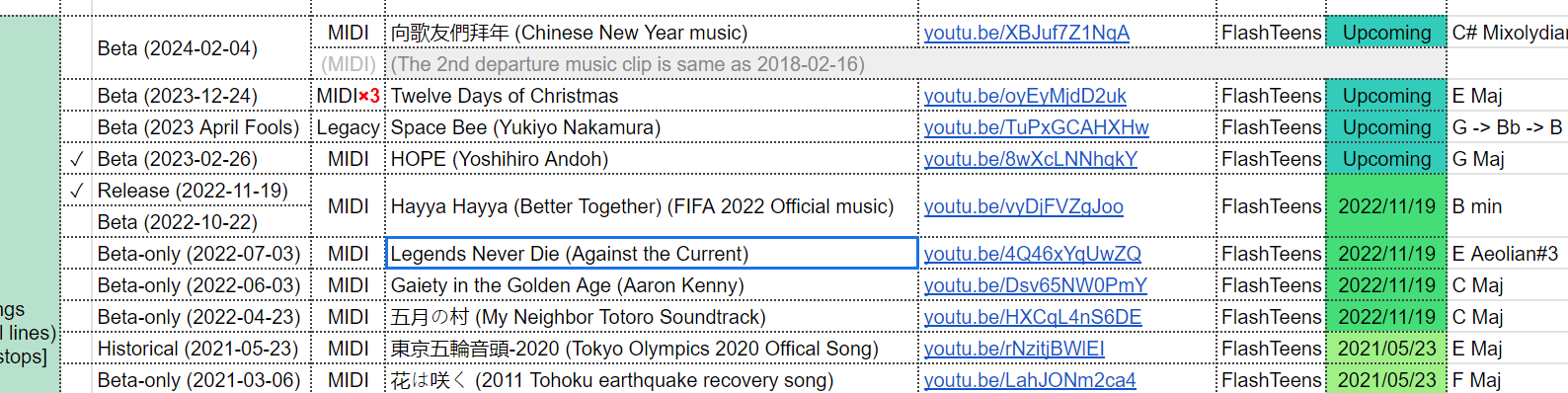Open the youtu.be/XBJuf7Z1NqA link

(1026, 33)
